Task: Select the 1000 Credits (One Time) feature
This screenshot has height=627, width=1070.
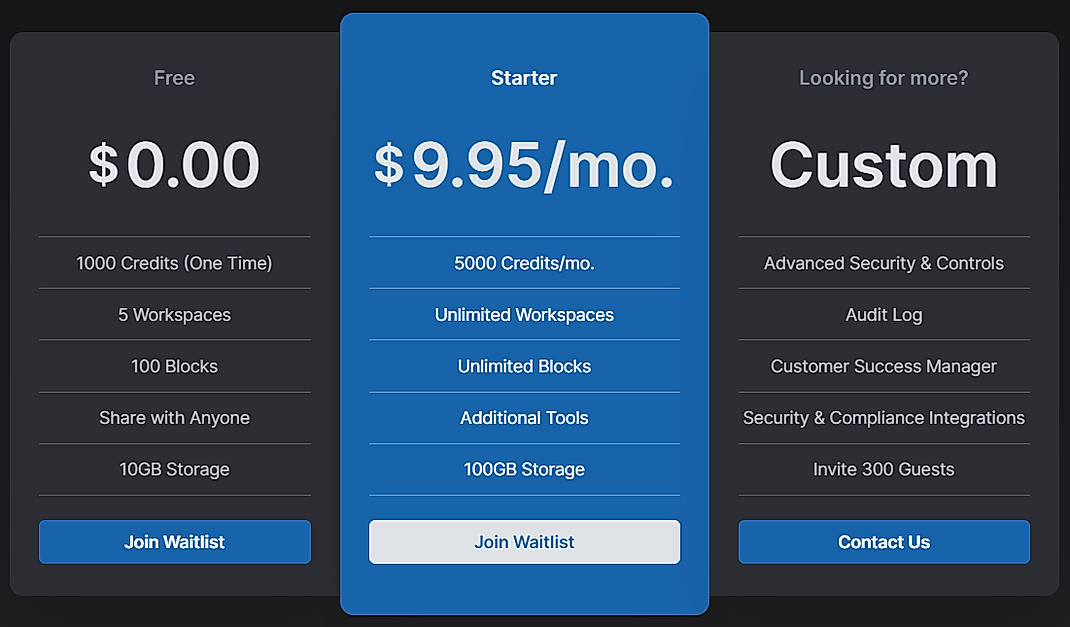Action: coord(174,263)
